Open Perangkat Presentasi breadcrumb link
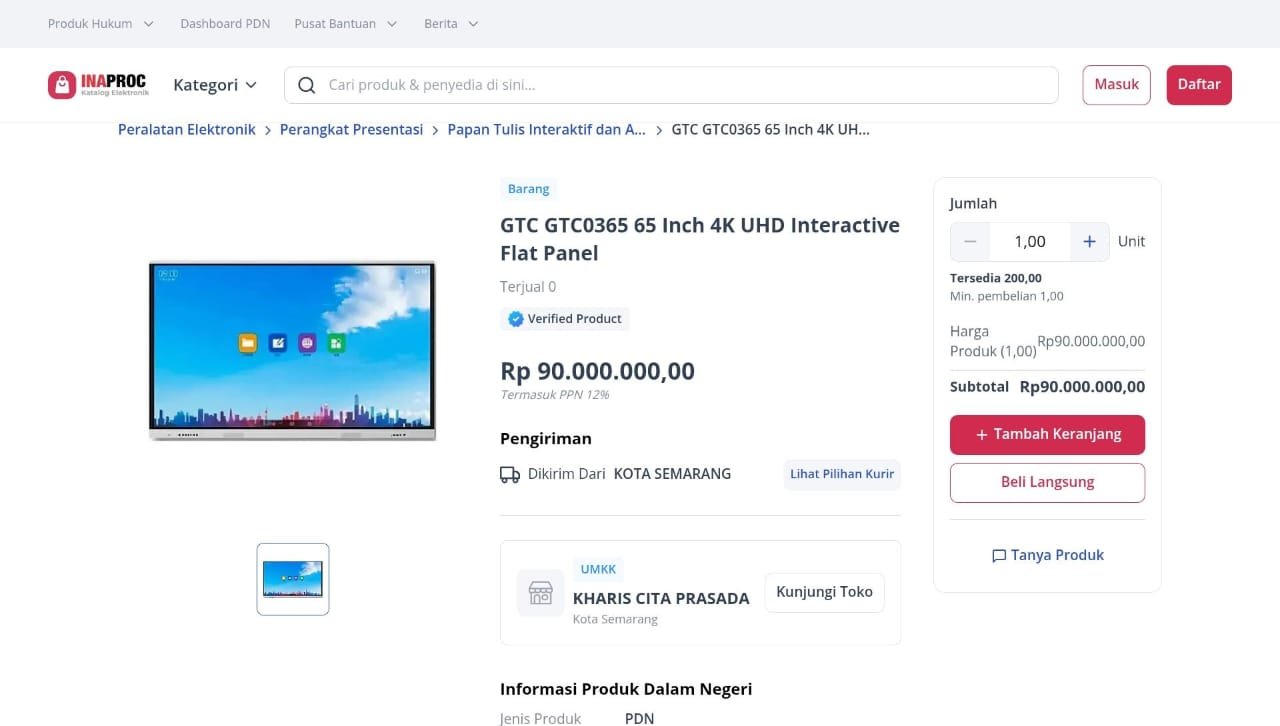This screenshot has height=726, width=1280. click(x=351, y=130)
